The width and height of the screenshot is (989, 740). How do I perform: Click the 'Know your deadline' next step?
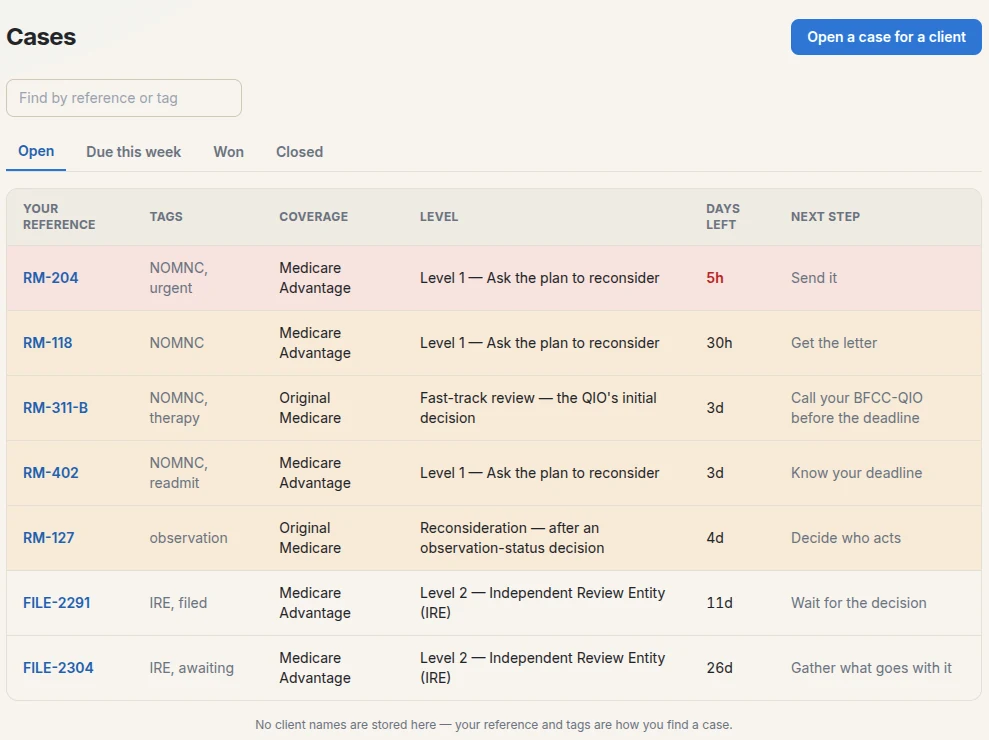857,473
